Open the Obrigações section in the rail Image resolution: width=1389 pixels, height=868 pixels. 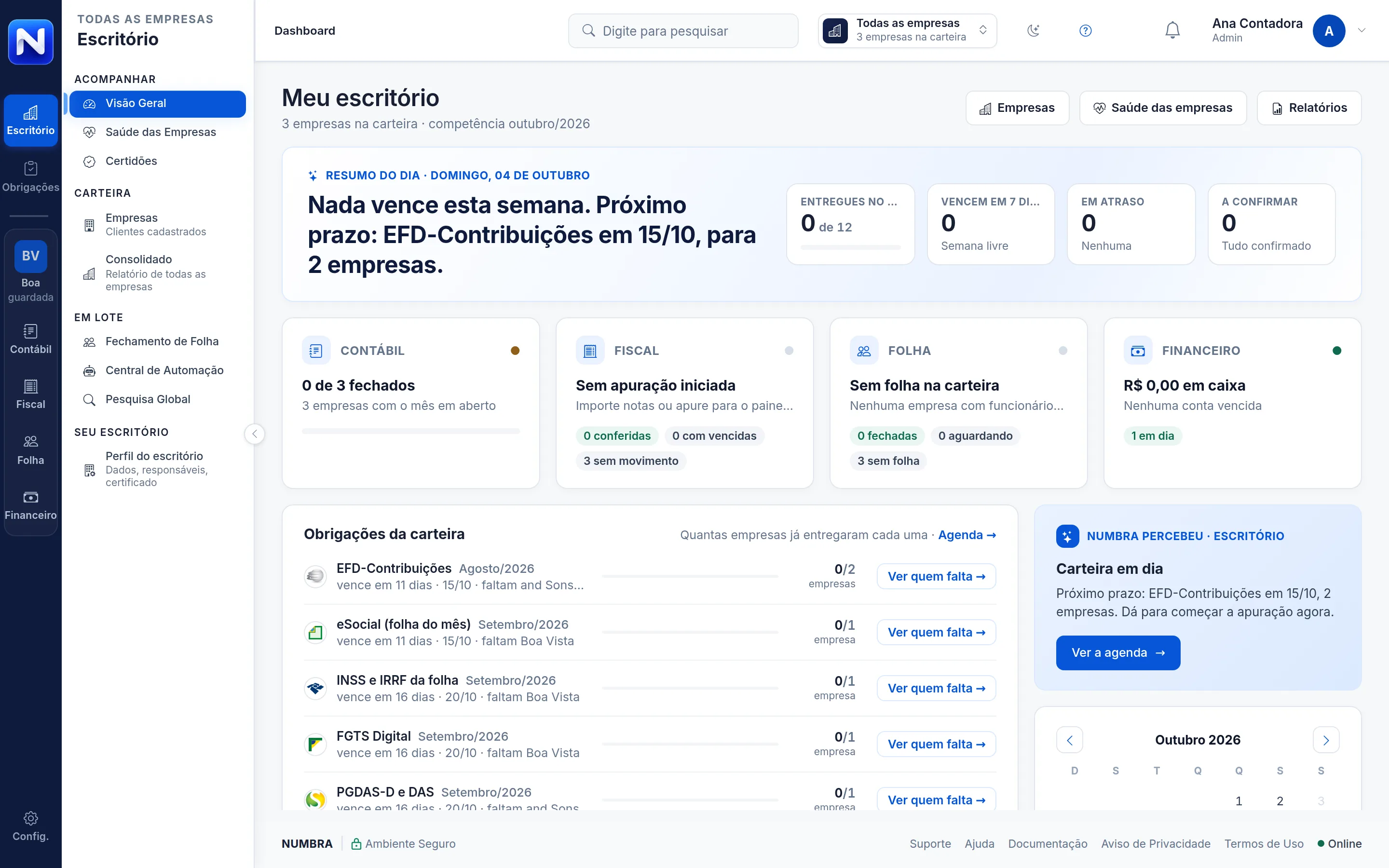(x=30, y=177)
